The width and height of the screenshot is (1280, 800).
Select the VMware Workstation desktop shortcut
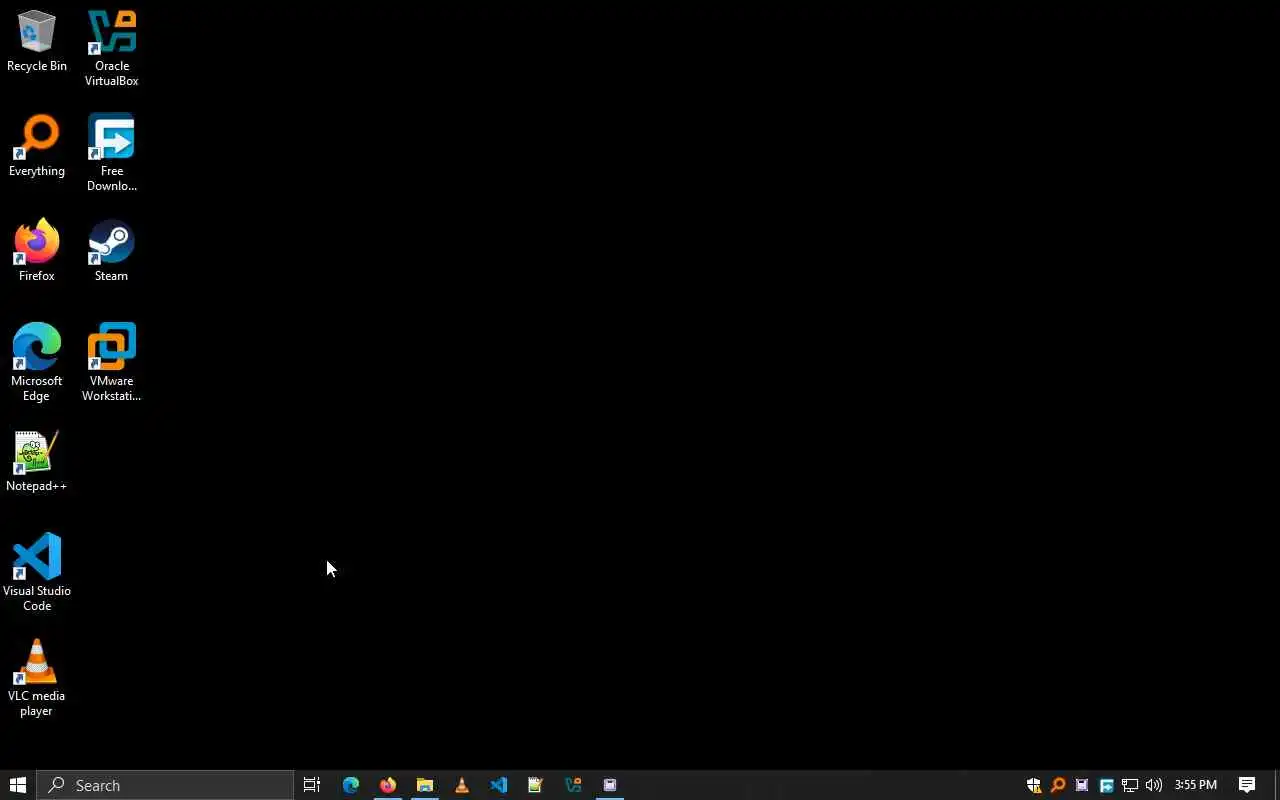pos(112,363)
